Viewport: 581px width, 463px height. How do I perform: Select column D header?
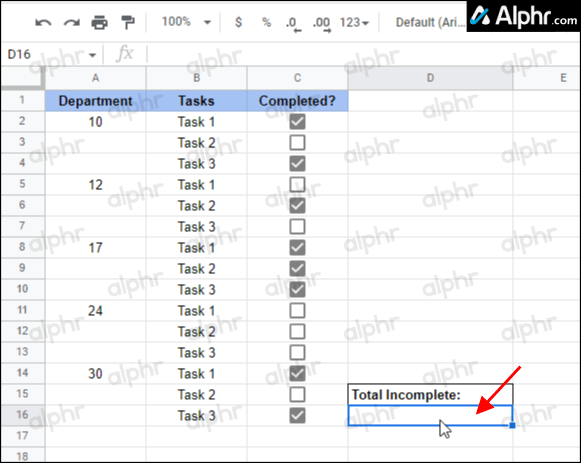430,78
